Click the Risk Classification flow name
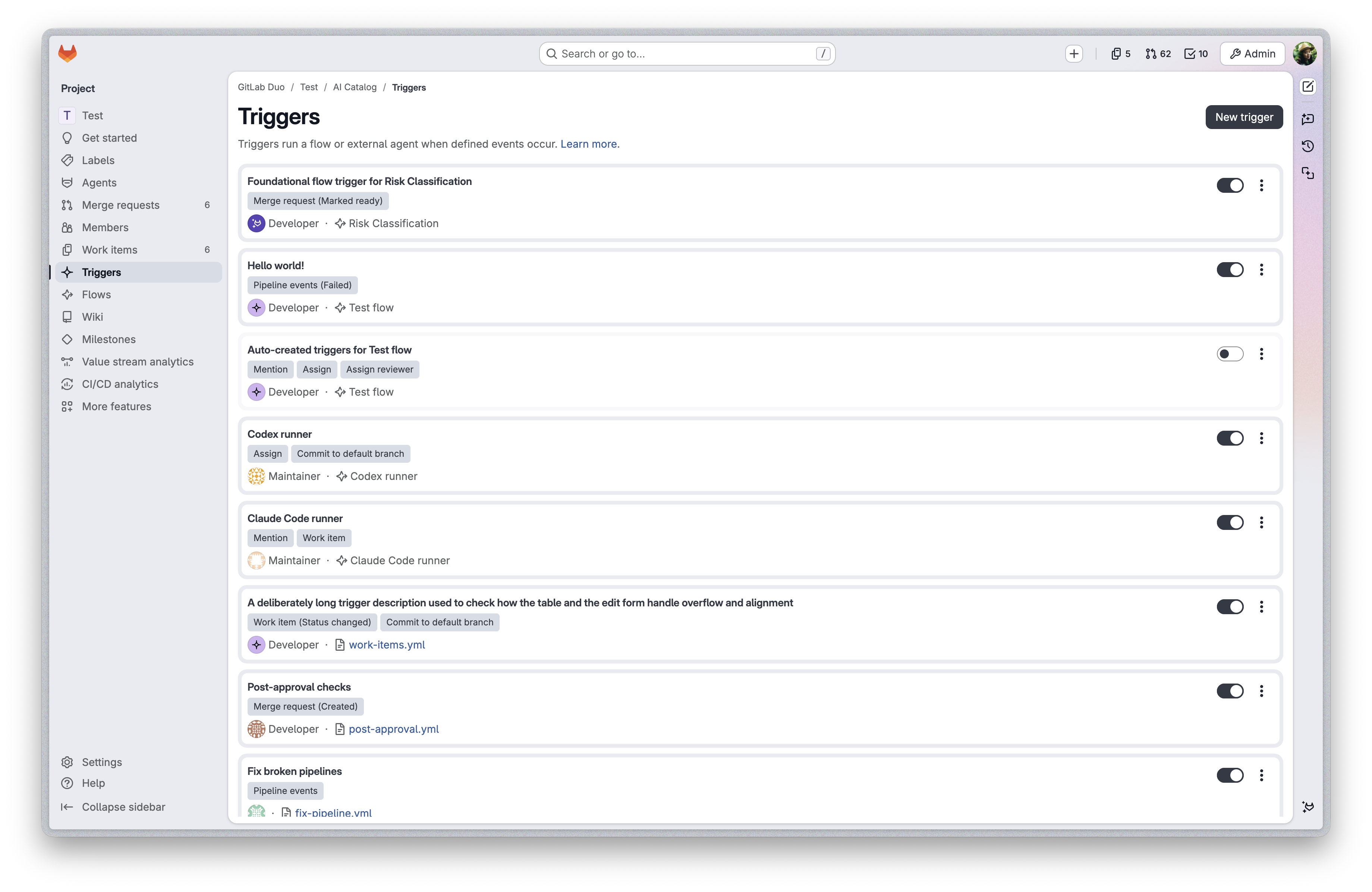This screenshot has width=1372, height=892. [393, 223]
